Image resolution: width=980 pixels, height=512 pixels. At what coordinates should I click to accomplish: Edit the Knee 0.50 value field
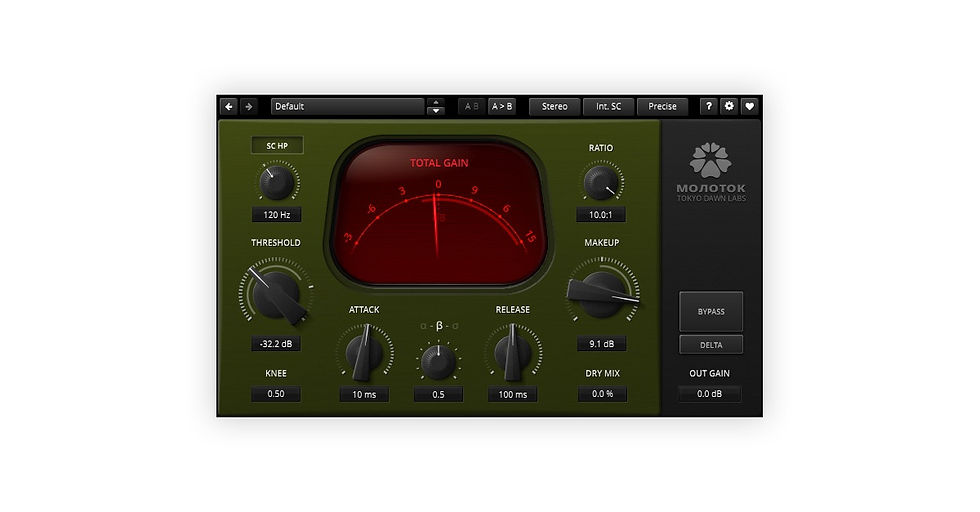(x=276, y=394)
